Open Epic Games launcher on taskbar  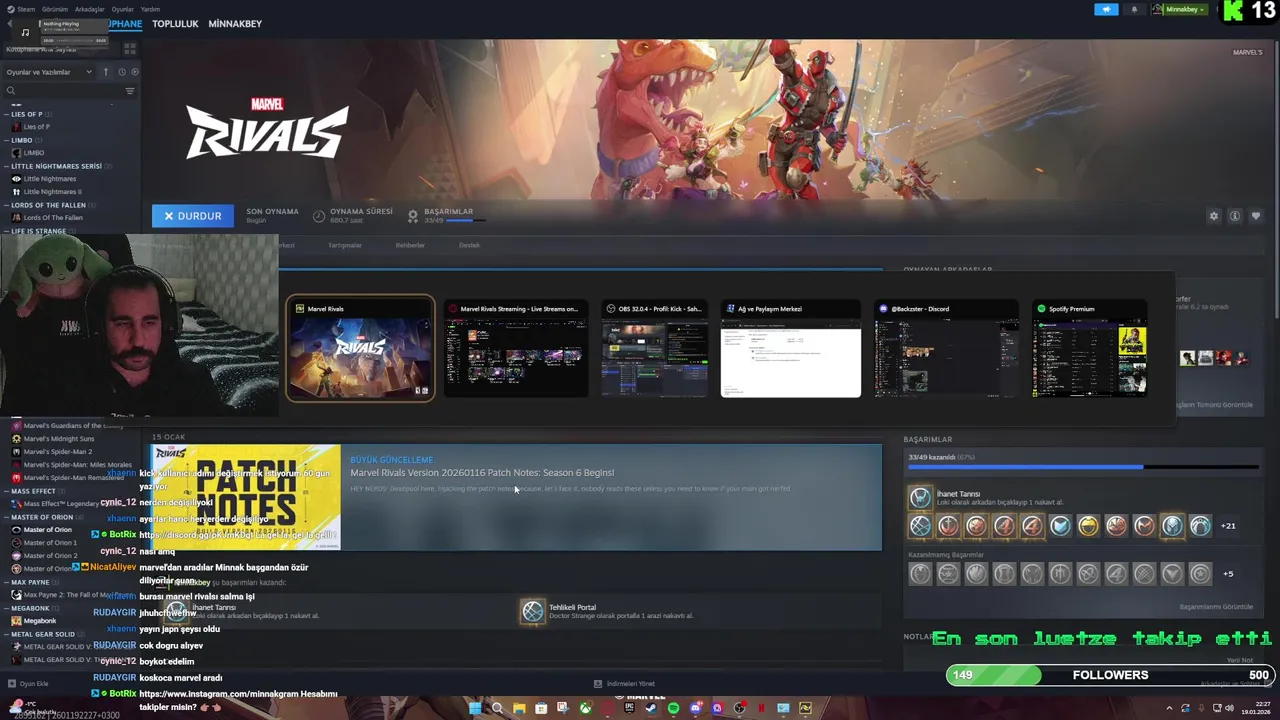tap(629, 708)
